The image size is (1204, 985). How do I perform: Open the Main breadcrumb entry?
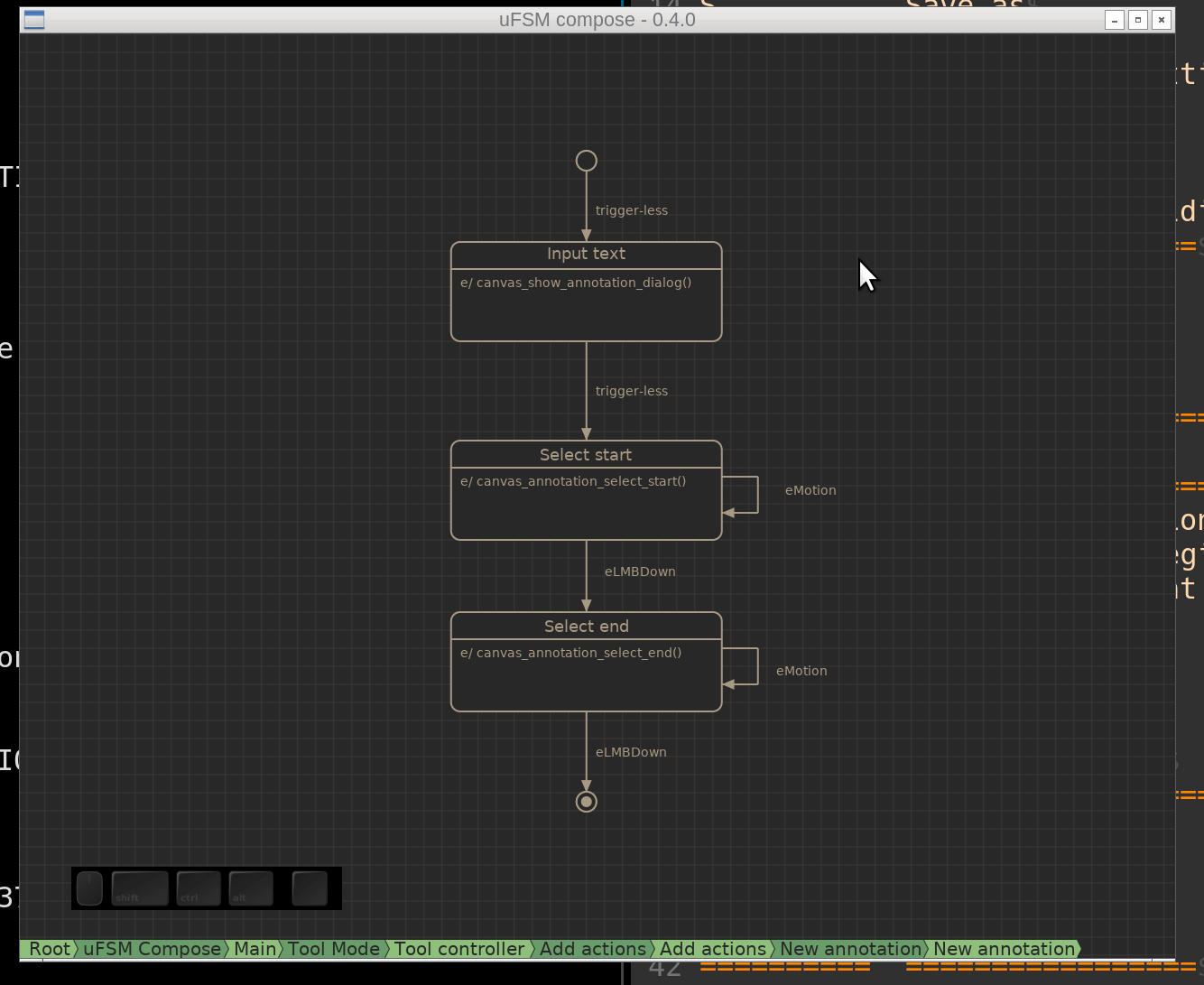pyautogui.click(x=255, y=949)
